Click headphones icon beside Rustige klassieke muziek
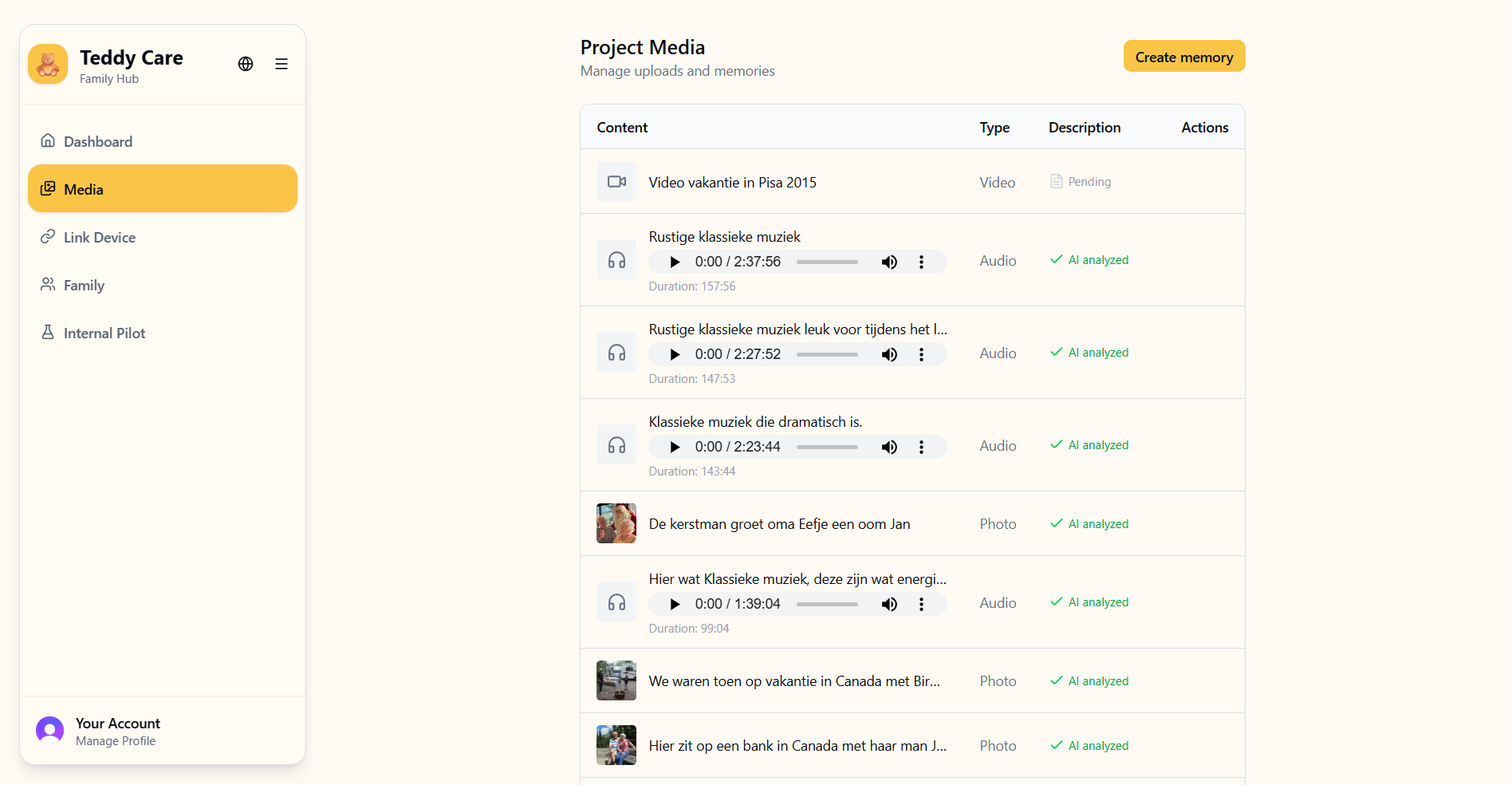The image size is (1512, 785). click(616, 260)
